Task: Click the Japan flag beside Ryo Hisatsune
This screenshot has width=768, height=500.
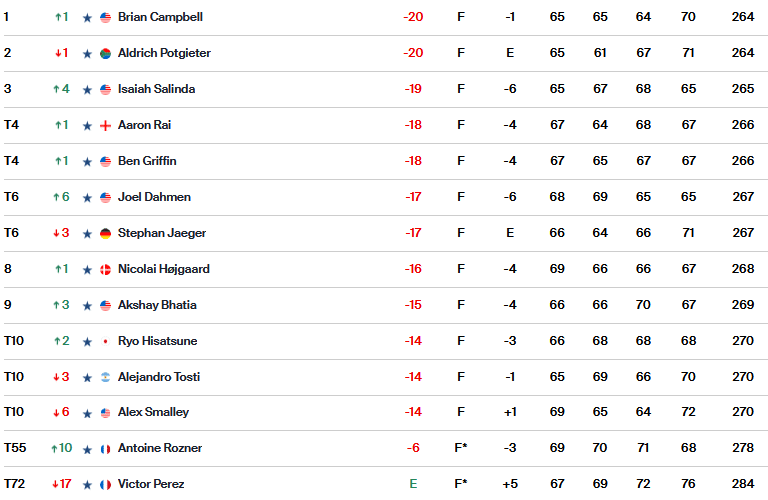Action: click(x=105, y=341)
